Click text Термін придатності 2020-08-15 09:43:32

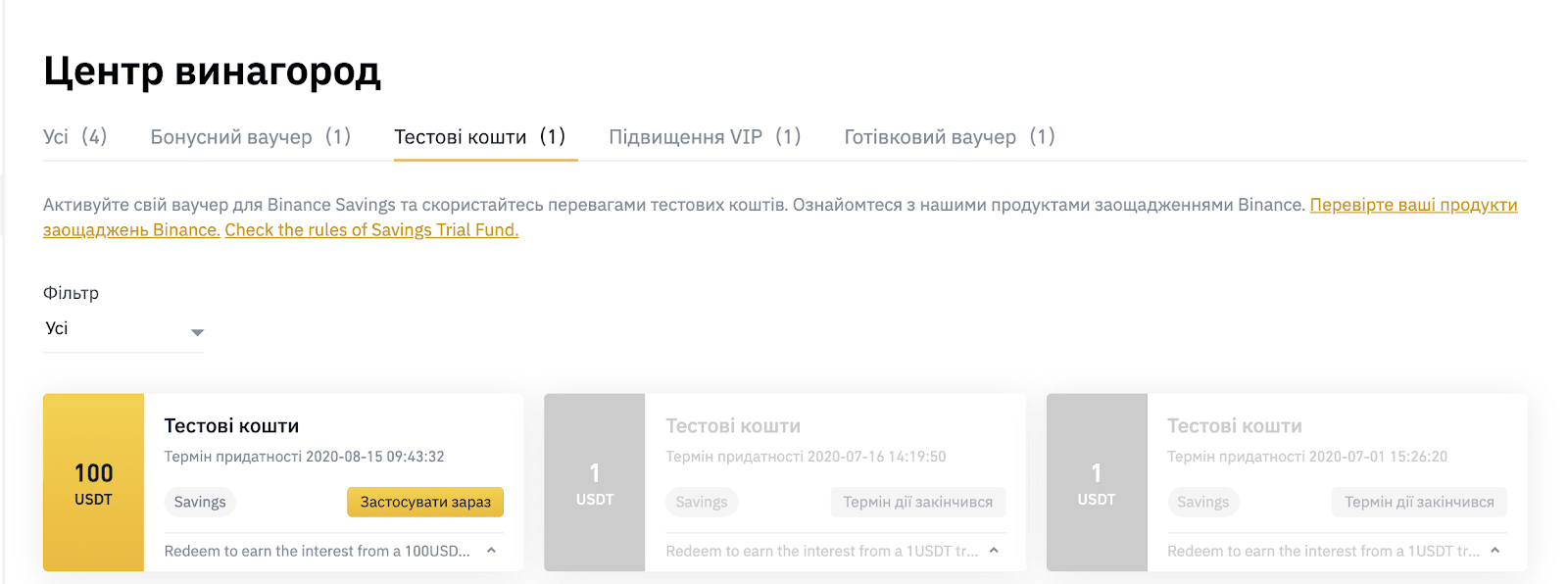pyautogui.click(x=304, y=457)
